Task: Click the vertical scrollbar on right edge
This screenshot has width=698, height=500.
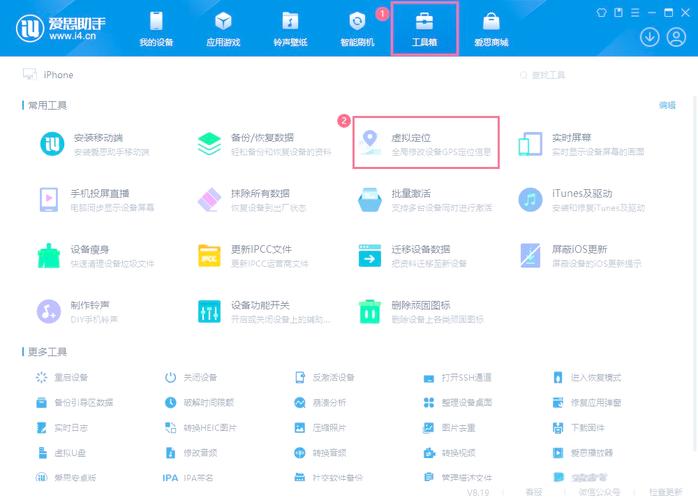Action: coord(695,272)
